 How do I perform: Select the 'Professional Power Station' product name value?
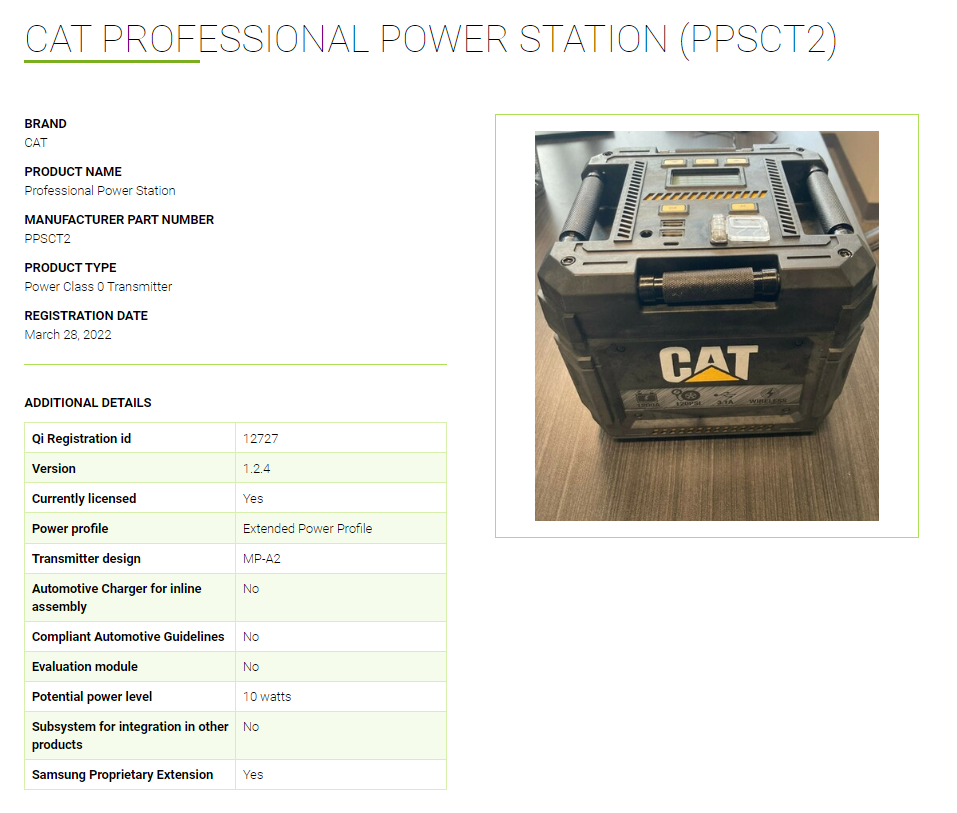click(99, 190)
